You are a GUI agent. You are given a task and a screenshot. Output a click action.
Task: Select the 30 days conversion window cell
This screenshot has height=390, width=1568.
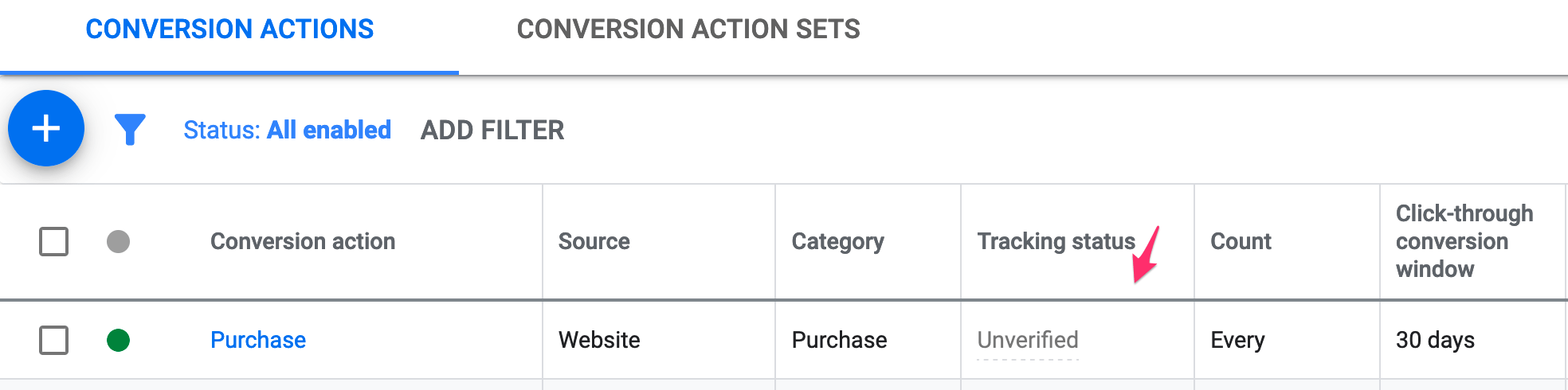pos(1436,341)
